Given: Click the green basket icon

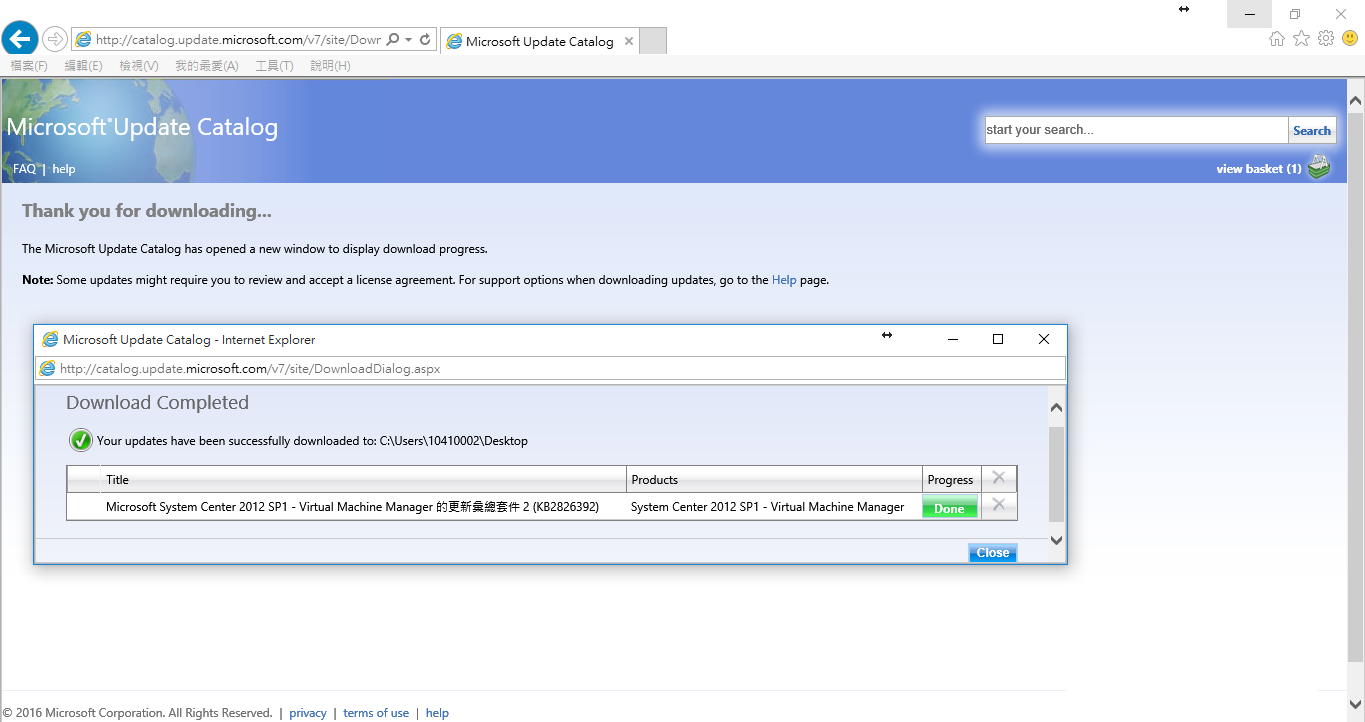Looking at the screenshot, I should [x=1319, y=167].
